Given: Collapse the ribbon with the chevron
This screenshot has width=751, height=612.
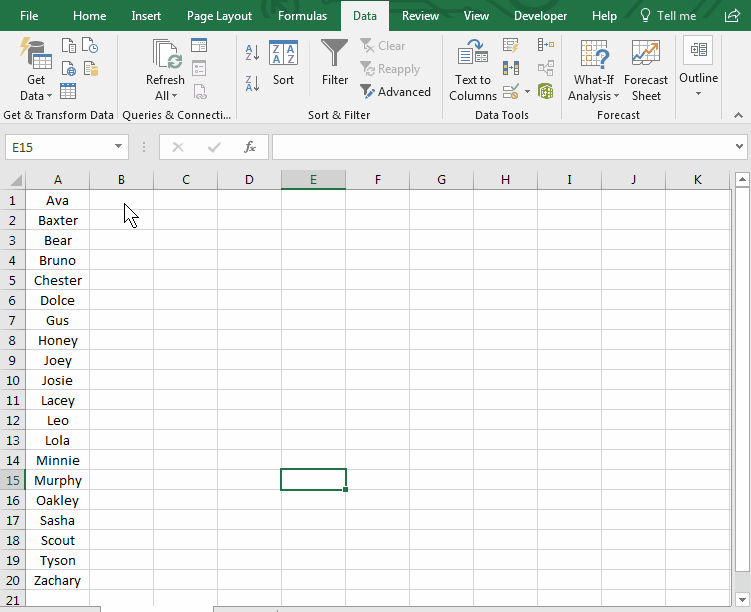Looking at the screenshot, I should tap(738, 115).
